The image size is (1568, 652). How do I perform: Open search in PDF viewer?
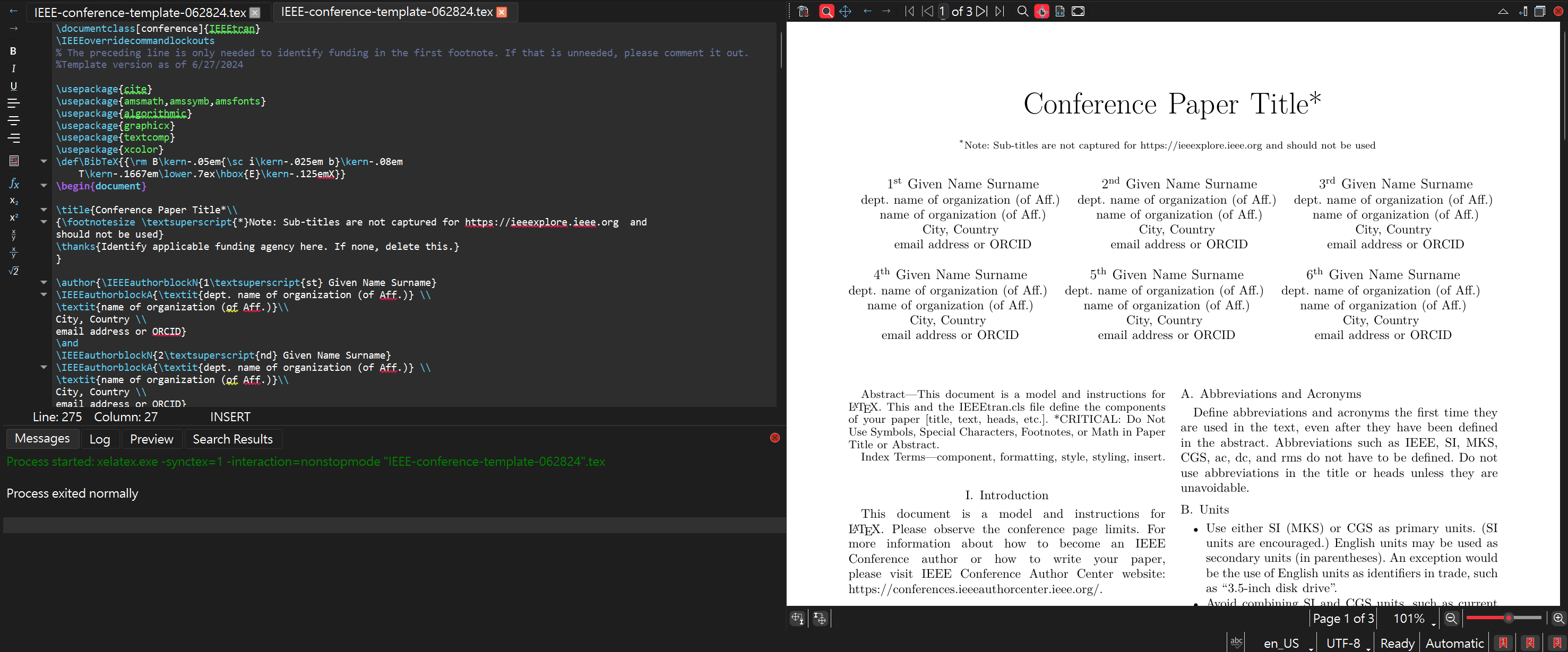click(1023, 11)
